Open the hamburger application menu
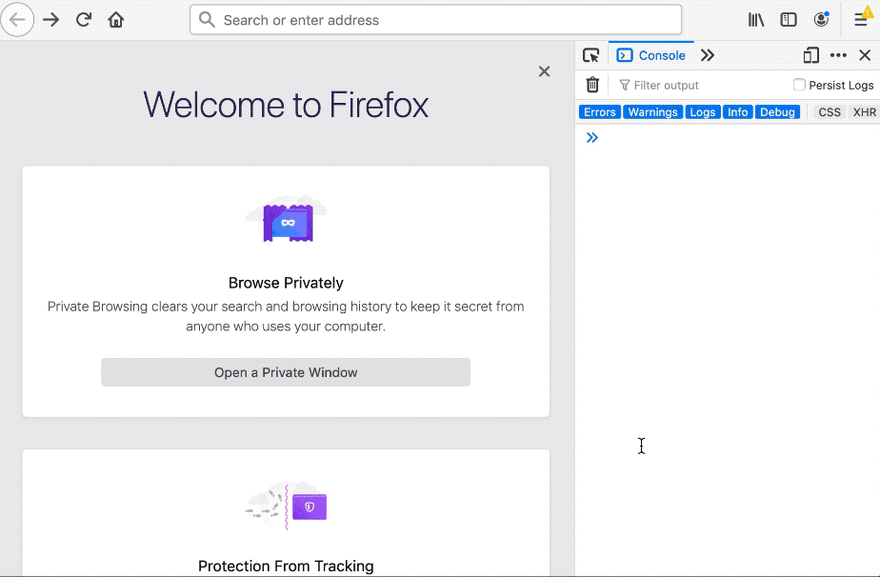Image resolution: width=880 pixels, height=577 pixels. click(x=861, y=20)
